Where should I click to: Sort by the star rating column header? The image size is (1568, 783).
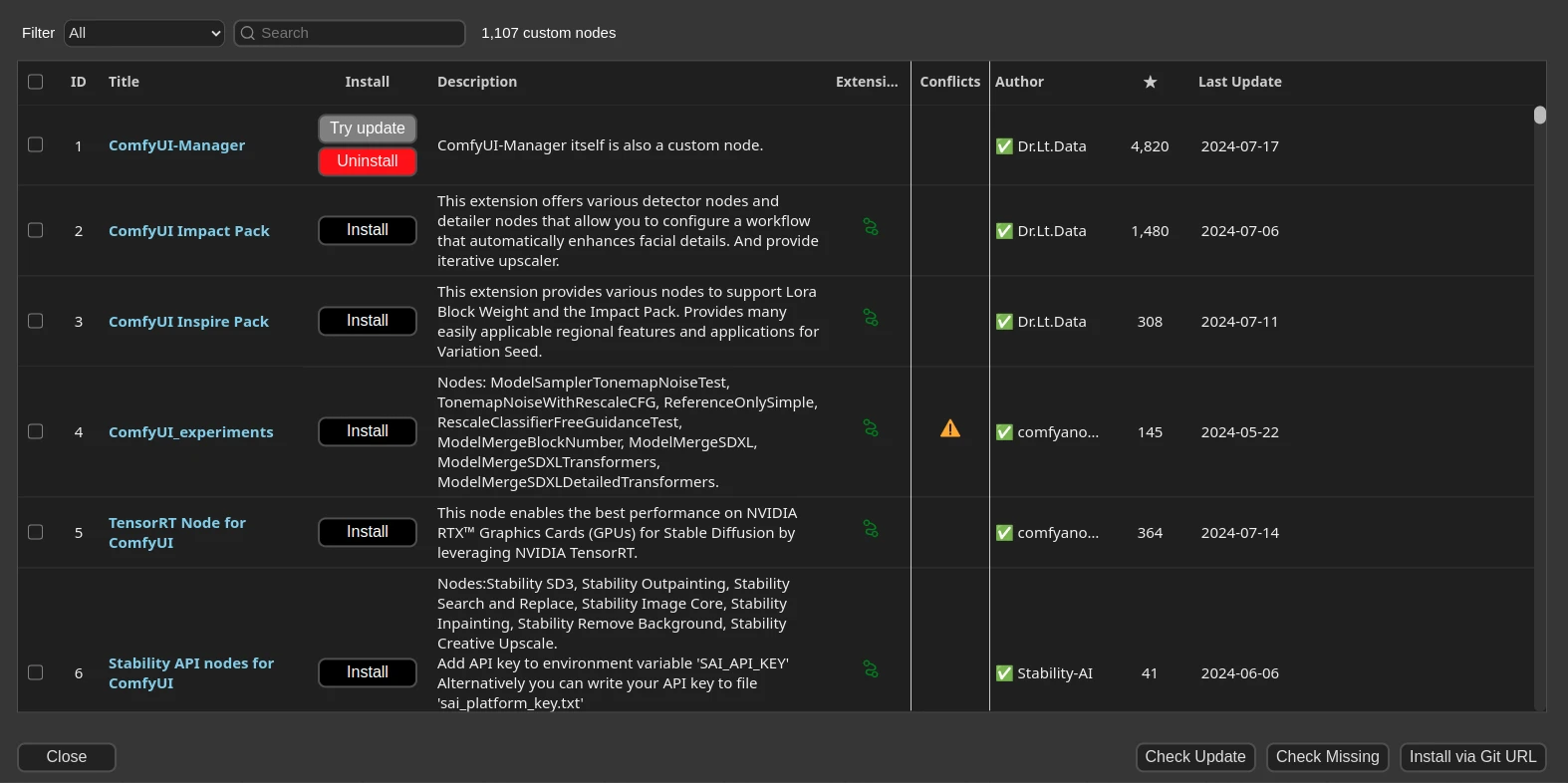pyautogui.click(x=1150, y=82)
